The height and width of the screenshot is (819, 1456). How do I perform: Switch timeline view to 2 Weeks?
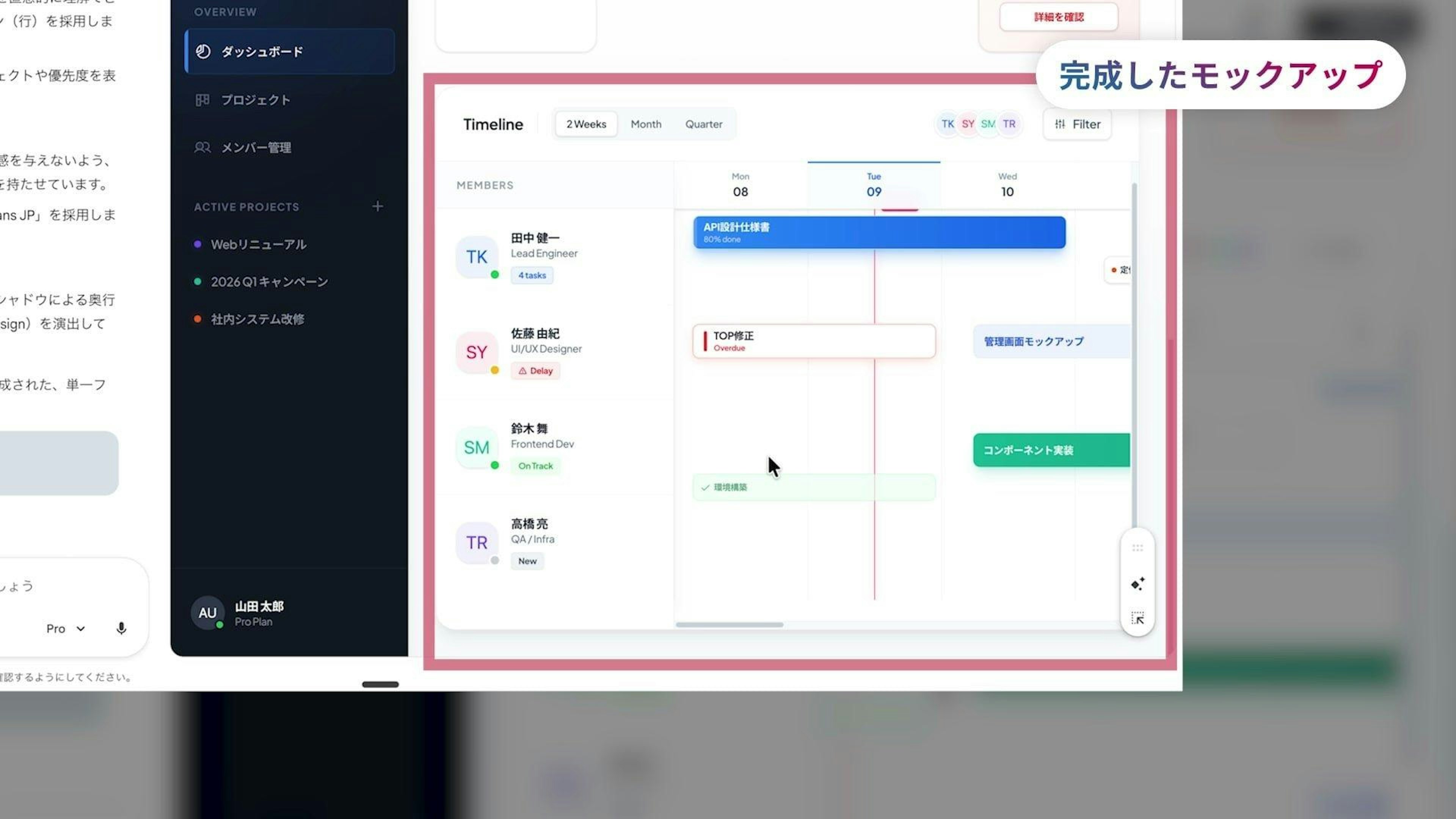(x=586, y=124)
